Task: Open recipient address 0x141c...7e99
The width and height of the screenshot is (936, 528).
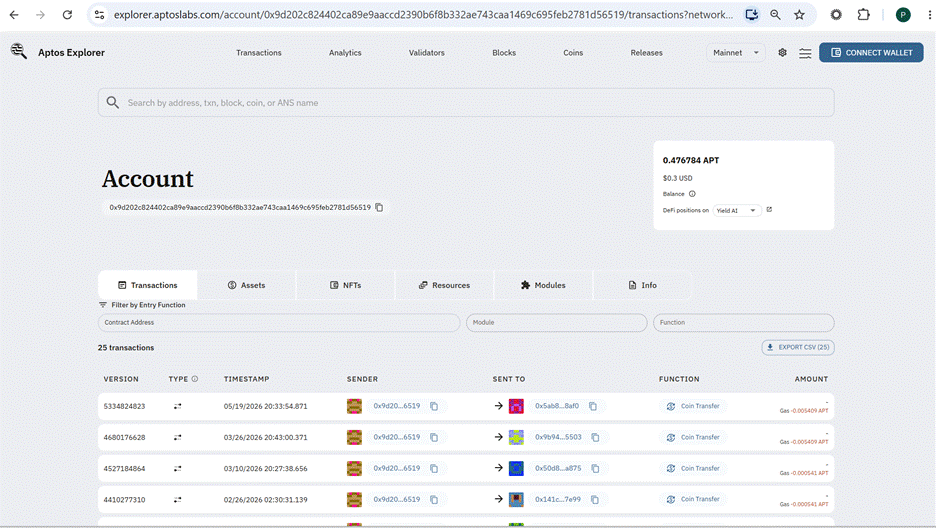Action: tap(558, 499)
